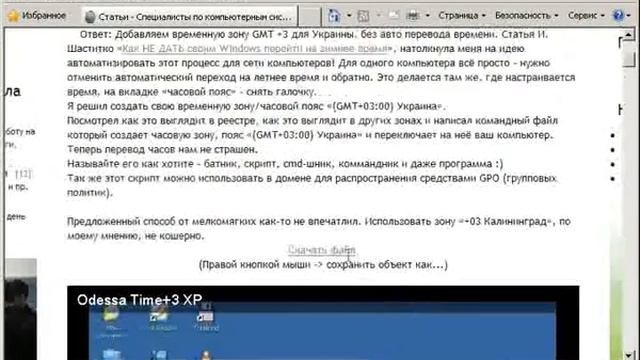Viewport: 640px width, 360px height.
Task: Click the scrollbar down arrow
Action: pyautogui.click(x=628, y=355)
